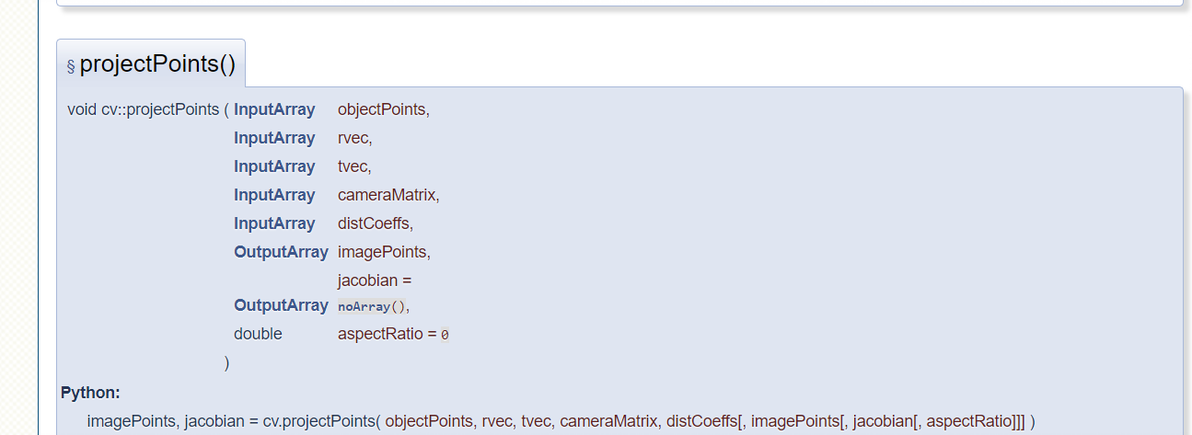Open InputArray link for distCoeffs parameter

(x=274, y=224)
